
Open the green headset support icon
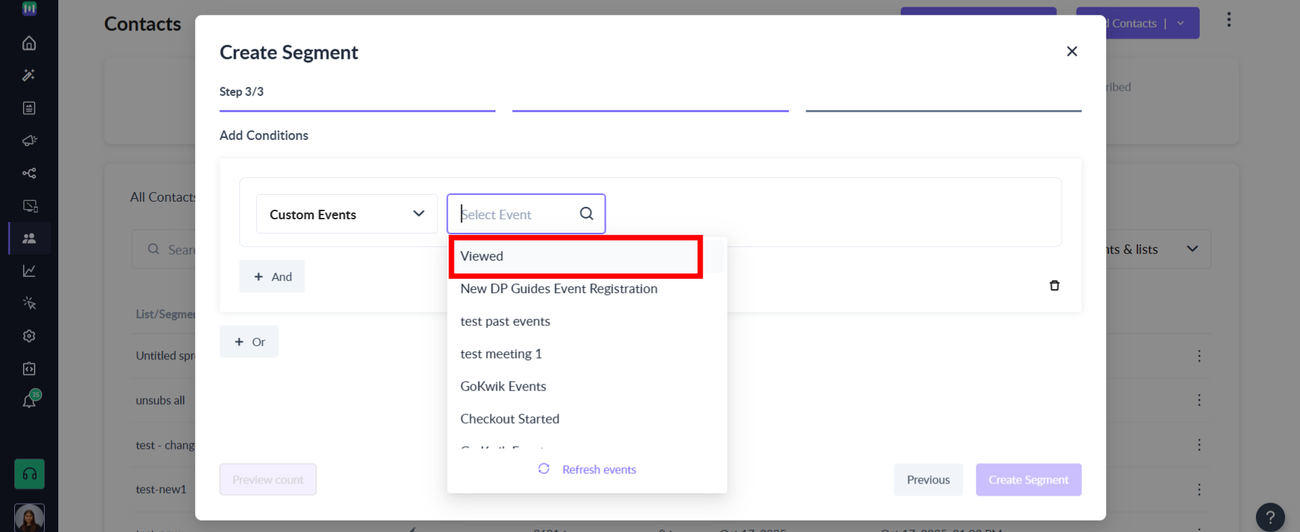(29, 474)
